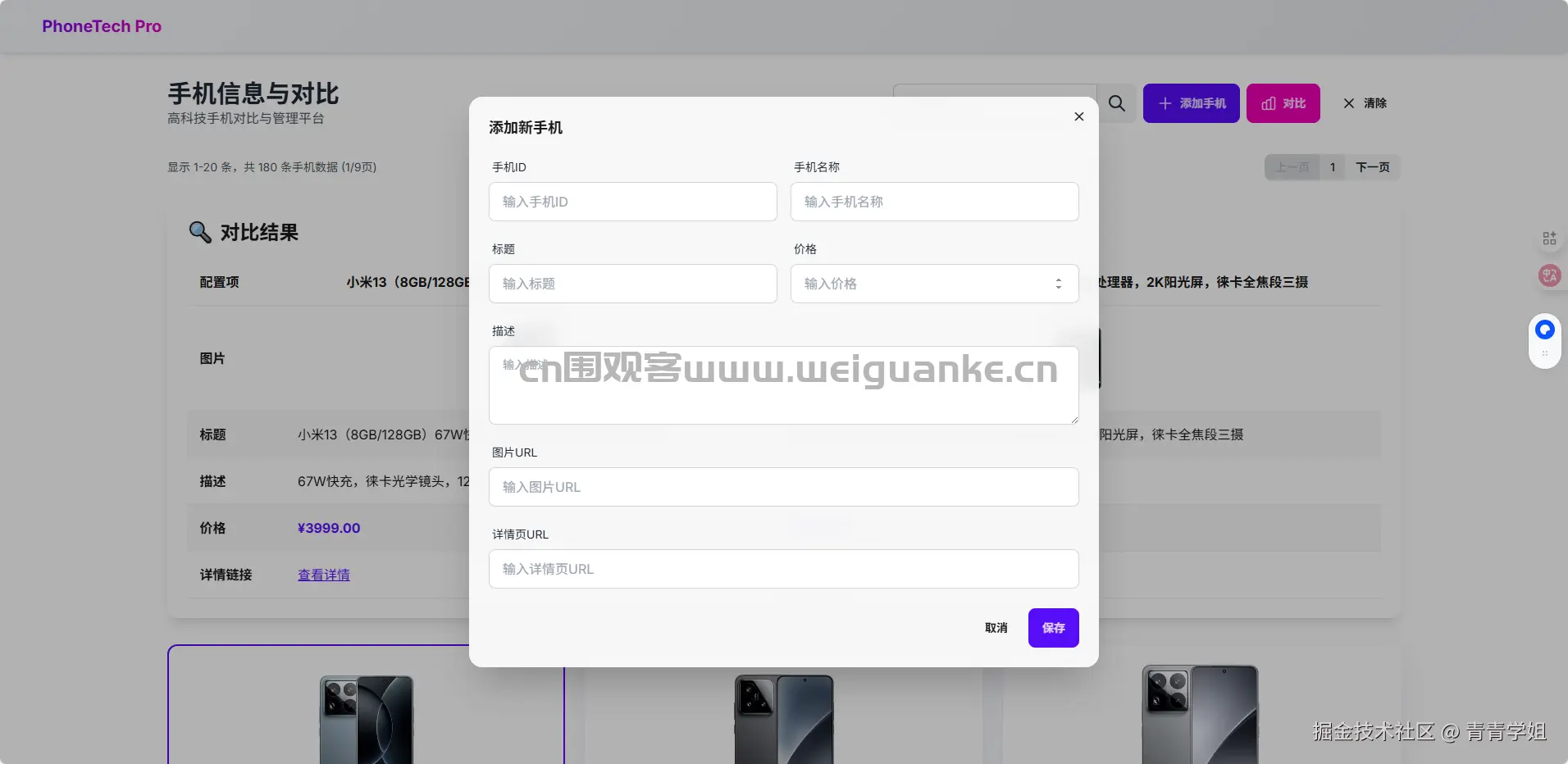Select page number 1 in pagination
This screenshot has height=764, width=1568.
pyautogui.click(x=1333, y=167)
